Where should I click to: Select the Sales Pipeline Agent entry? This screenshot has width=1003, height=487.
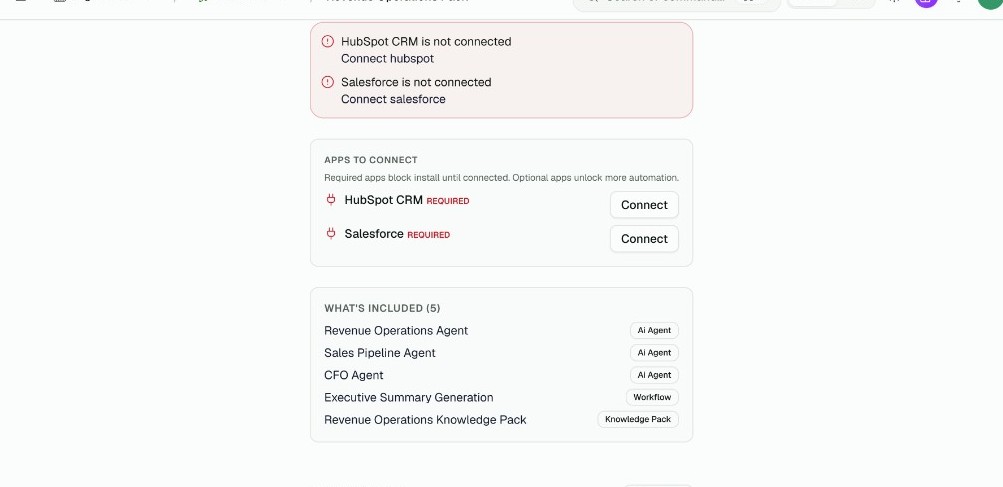[379, 353]
